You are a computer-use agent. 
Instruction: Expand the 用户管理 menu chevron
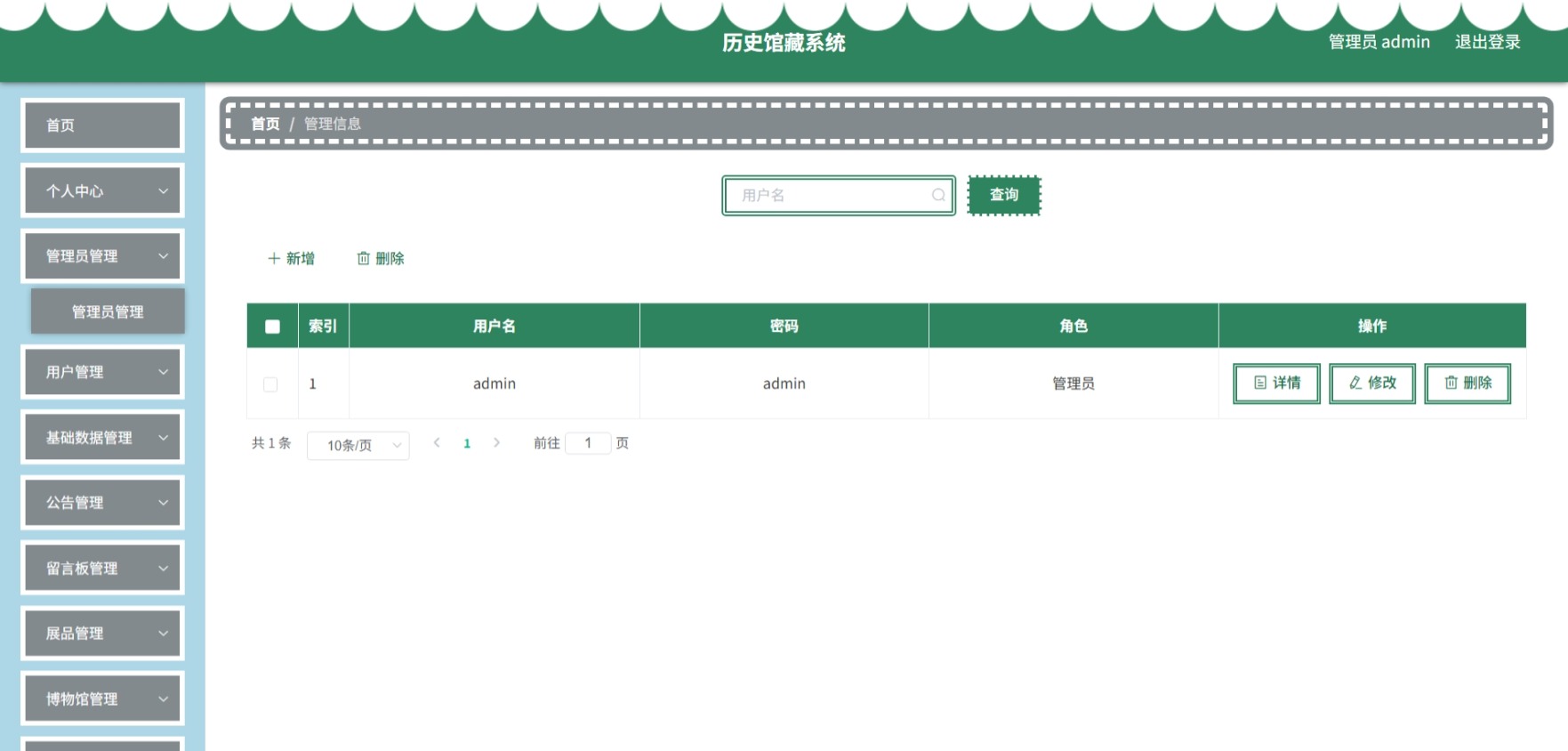163,372
